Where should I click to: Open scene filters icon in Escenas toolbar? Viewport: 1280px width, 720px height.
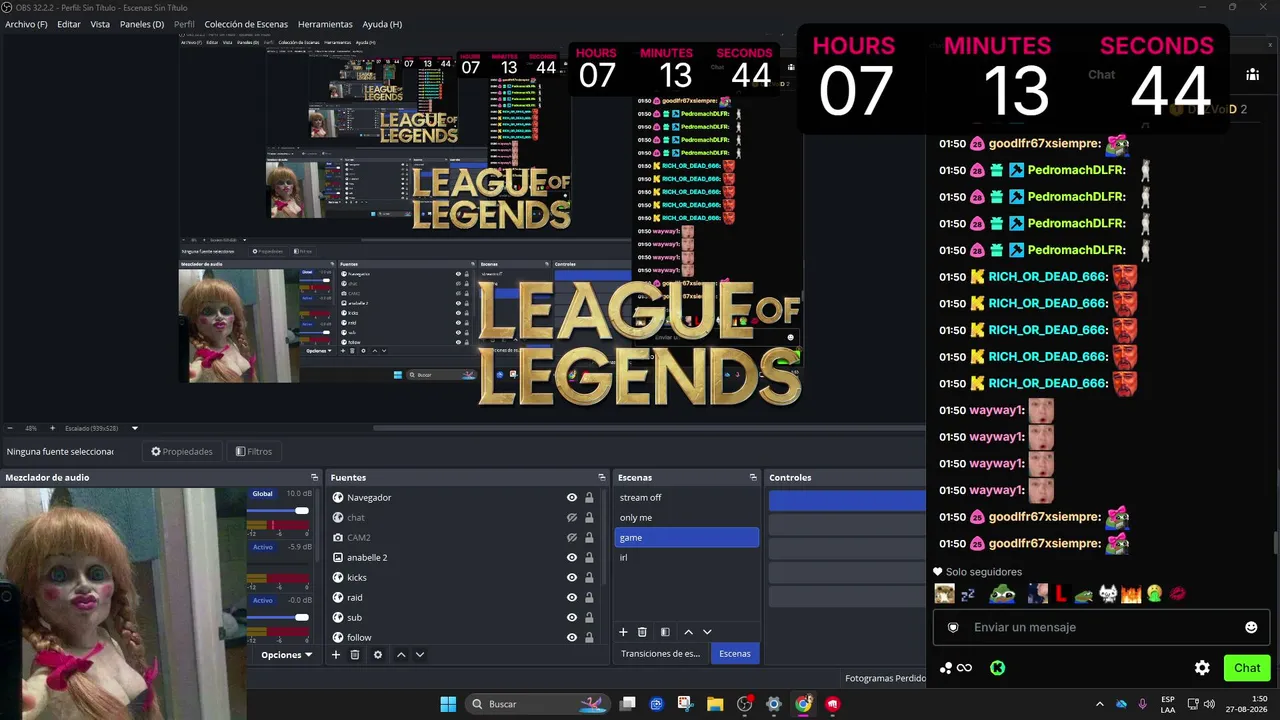[665, 632]
